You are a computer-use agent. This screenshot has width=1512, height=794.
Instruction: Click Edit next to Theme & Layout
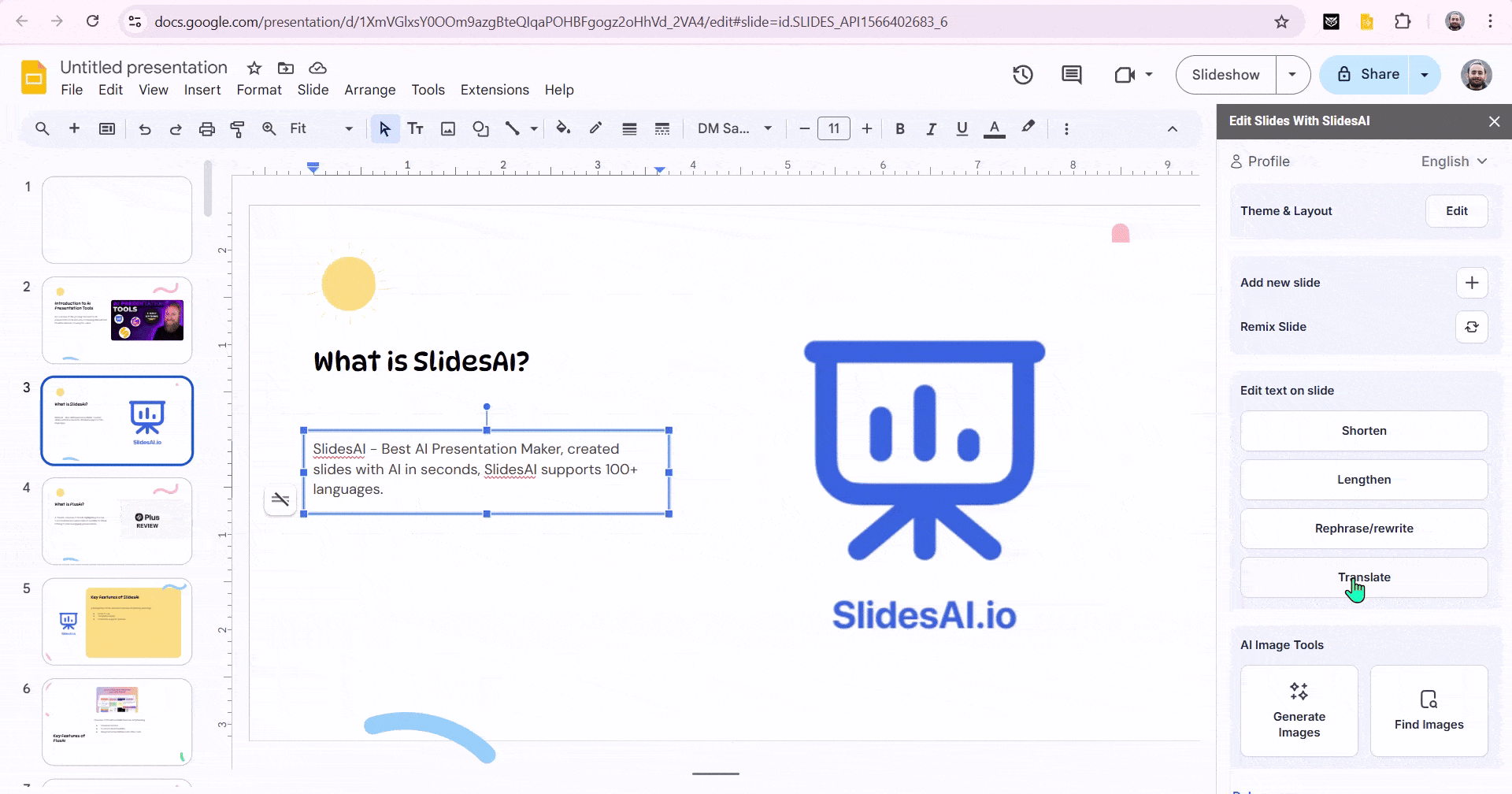coord(1456,210)
